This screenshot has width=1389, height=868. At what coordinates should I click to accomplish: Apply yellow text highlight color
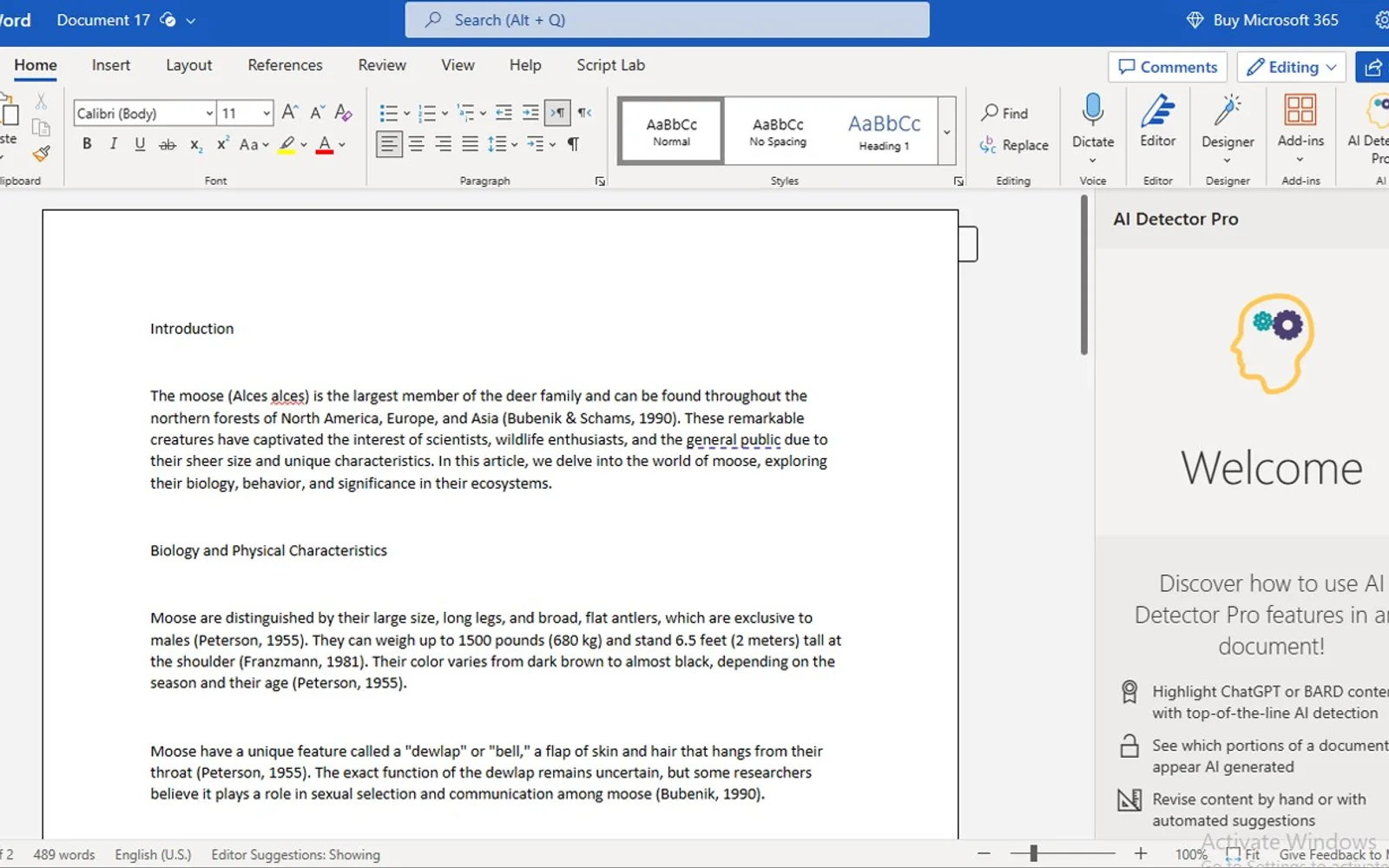(x=286, y=144)
